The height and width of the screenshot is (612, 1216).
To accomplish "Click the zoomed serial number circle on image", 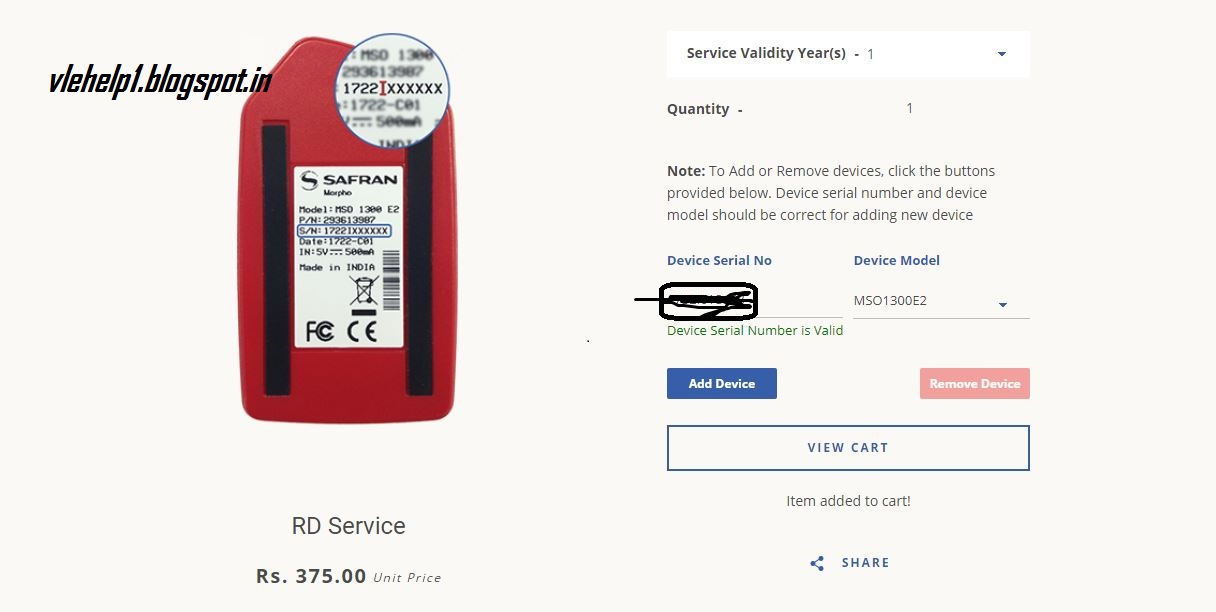I will coord(392,90).
